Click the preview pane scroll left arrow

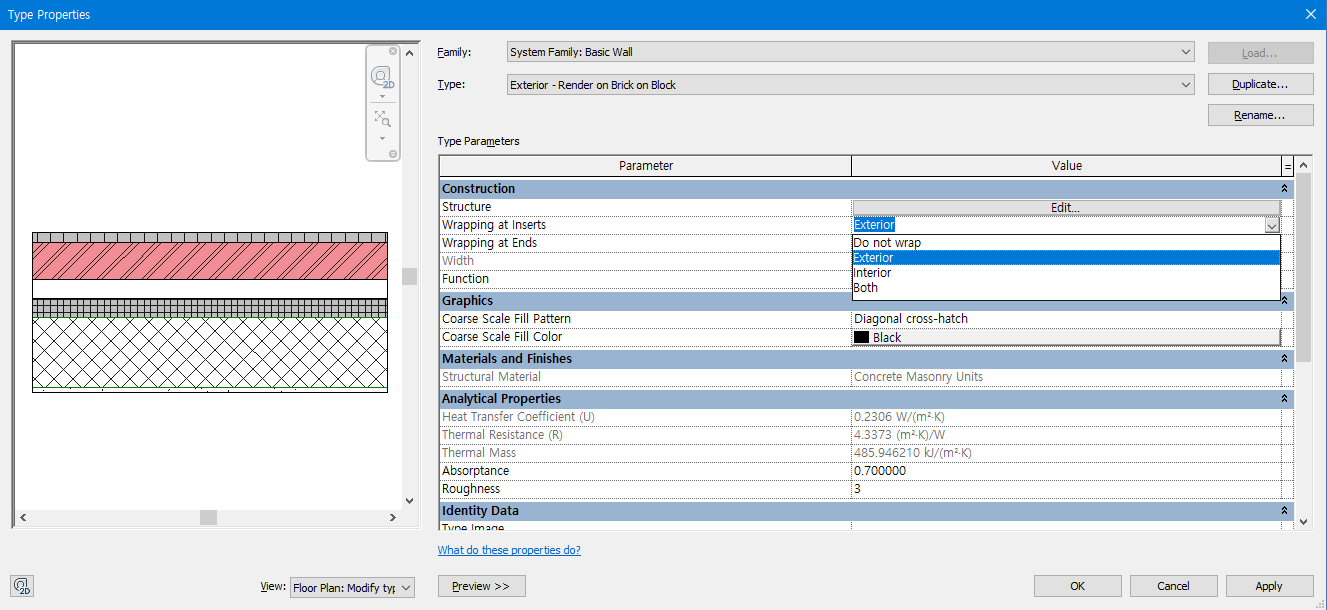pos(22,517)
